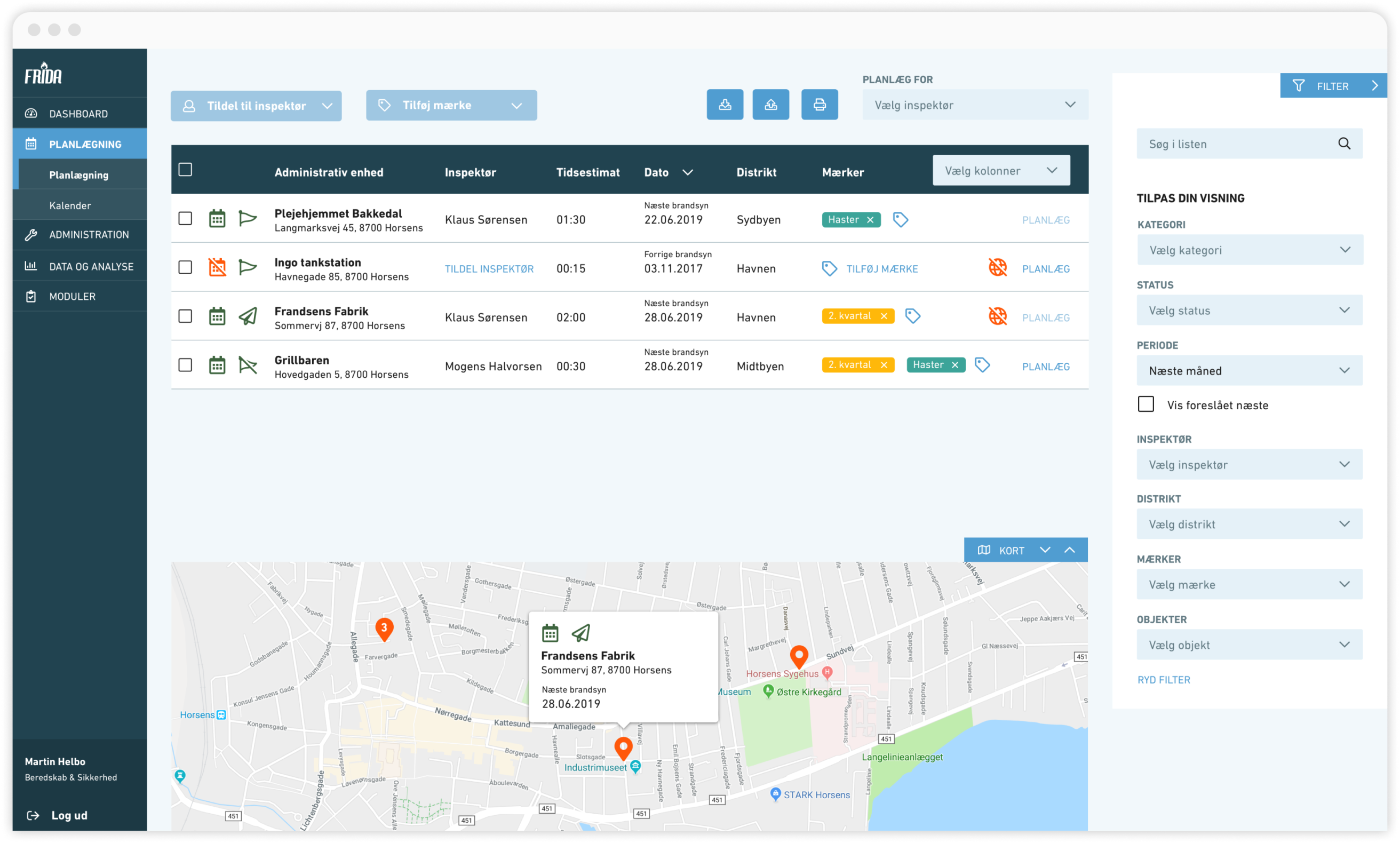This screenshot has width=1400, height=843.
Task: Open Vælg kategori dropdown
Action: pos(1250,250)
